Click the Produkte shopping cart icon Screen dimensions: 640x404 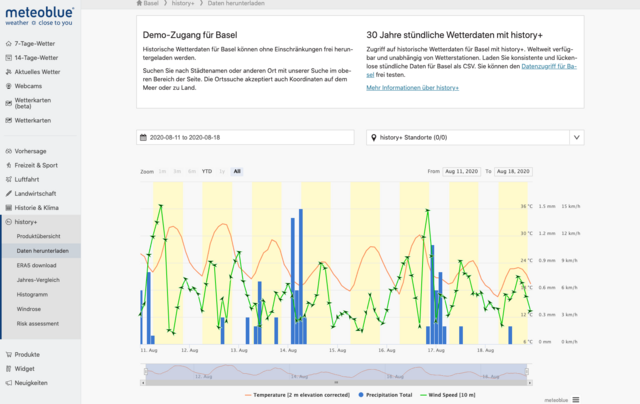point(9,354)
